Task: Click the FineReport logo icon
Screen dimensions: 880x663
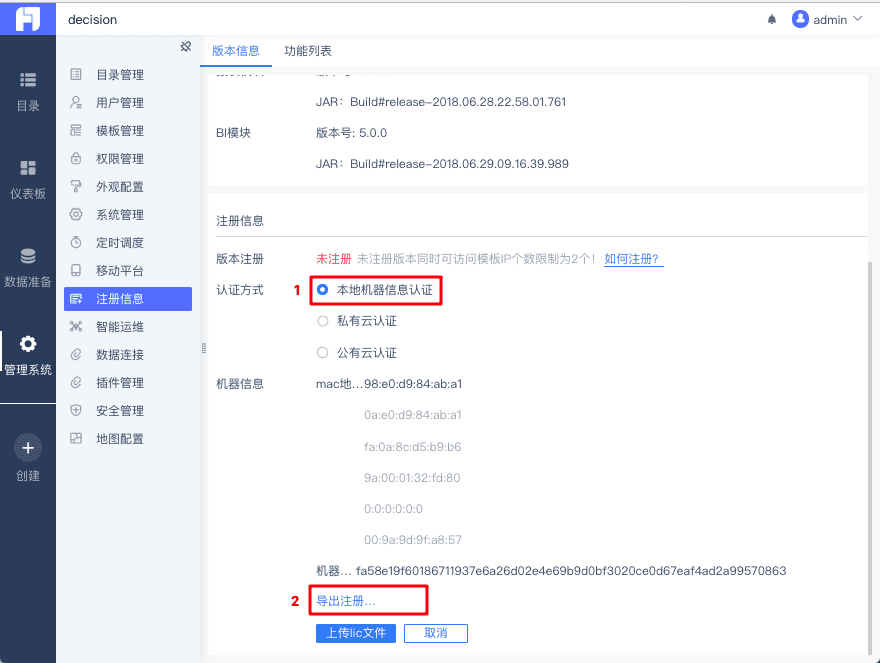Action: [x=28, y=19]
